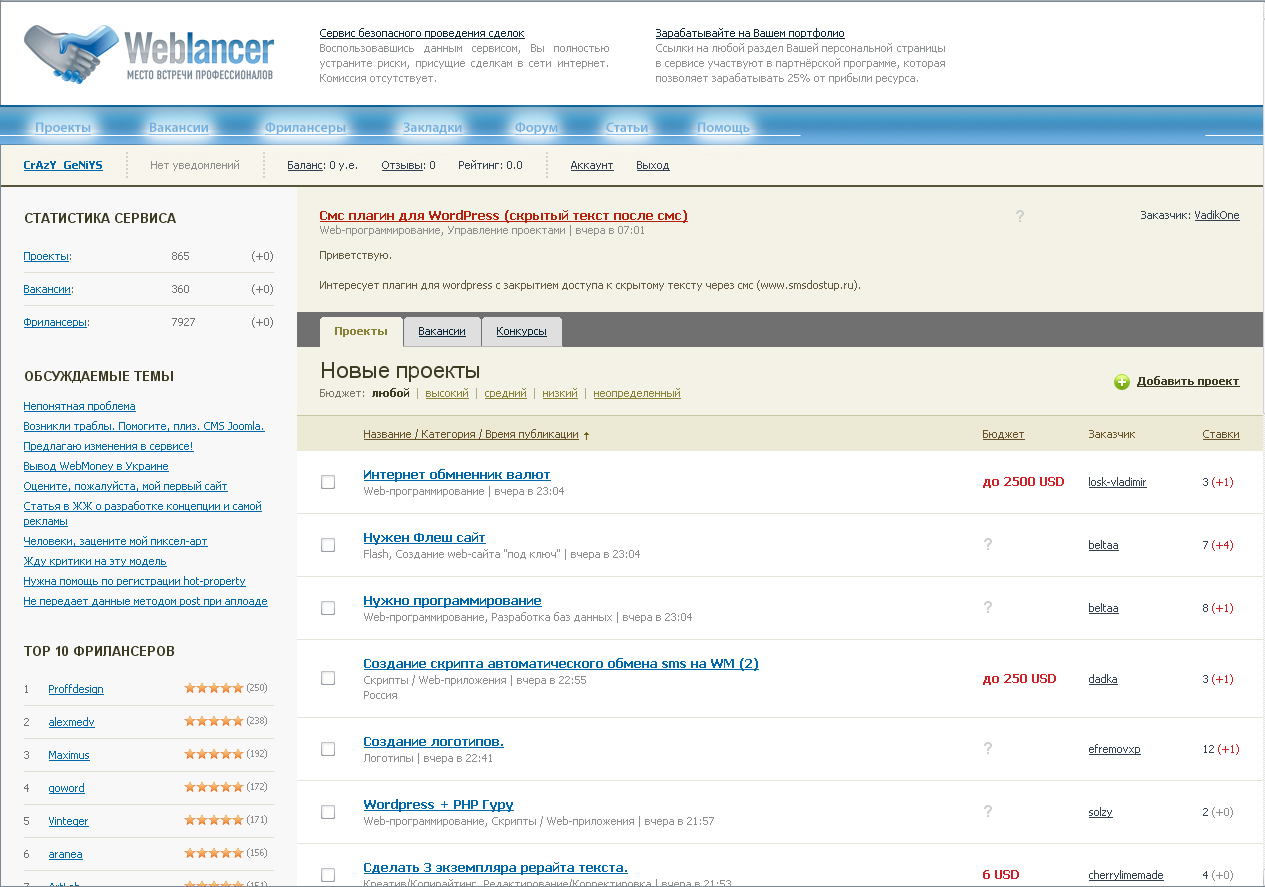The image size is (1265, 887).
Task: Click Maximus's five-star rating
Action: pos(214,754)
